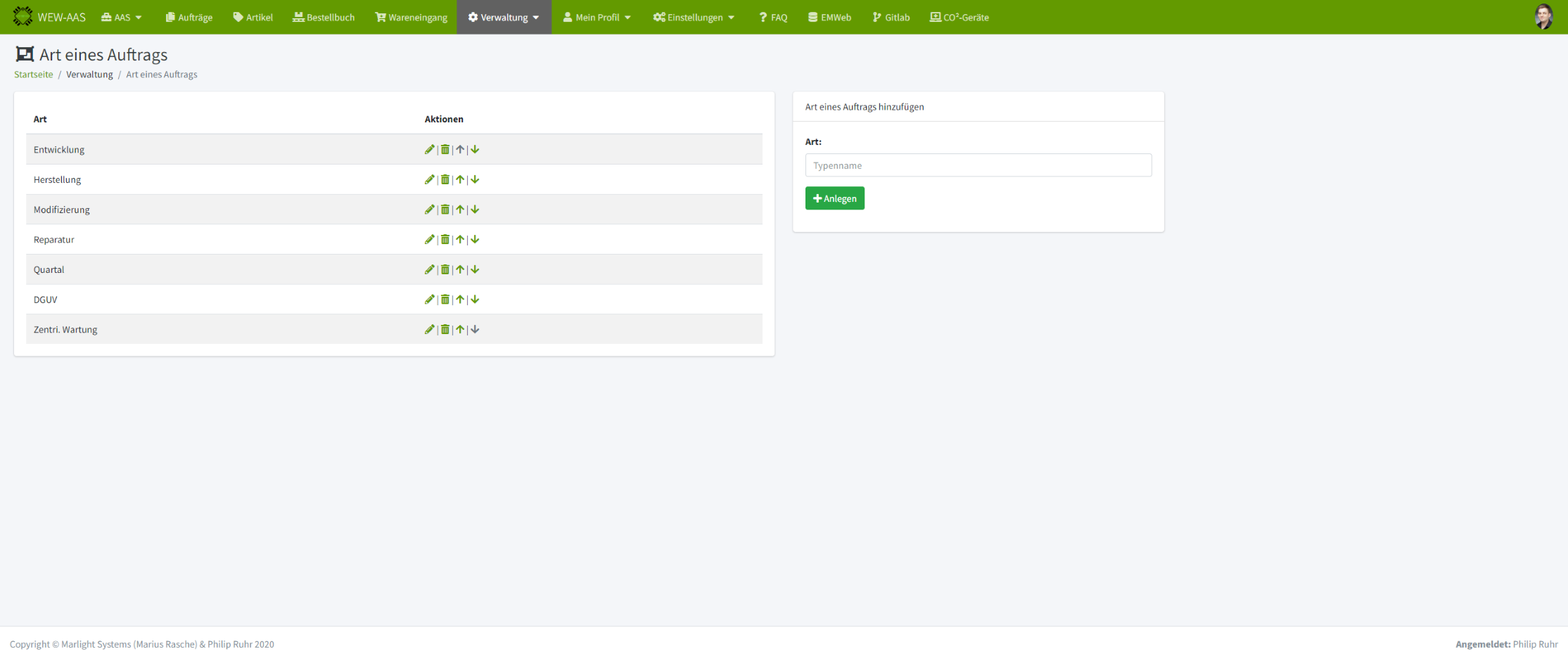This screenshot has width=1568, height=661.
Task: Open the Einstellungen dropdown menu
Action: (x=694, y=18)
